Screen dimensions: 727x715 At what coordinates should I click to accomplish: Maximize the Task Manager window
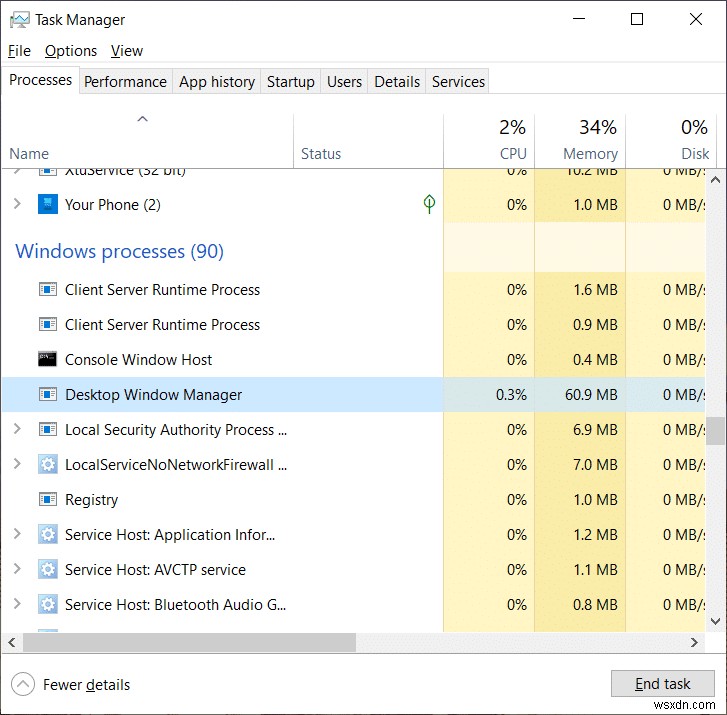pos(637,19)
